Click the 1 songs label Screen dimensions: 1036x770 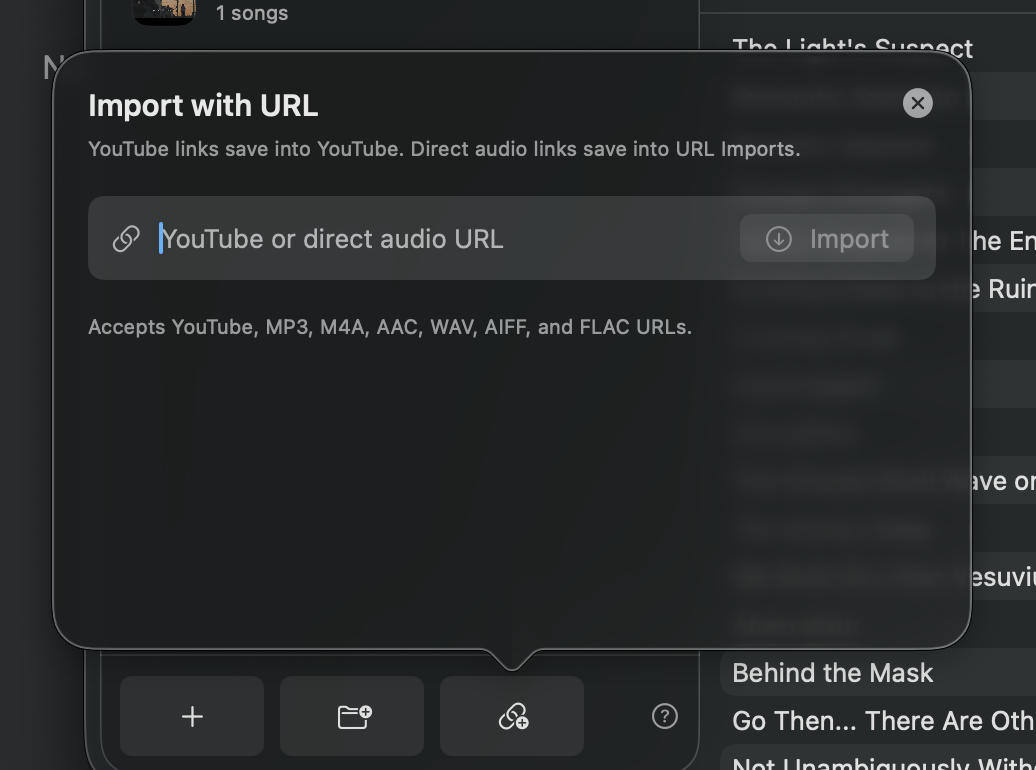(x=252, y=13)
